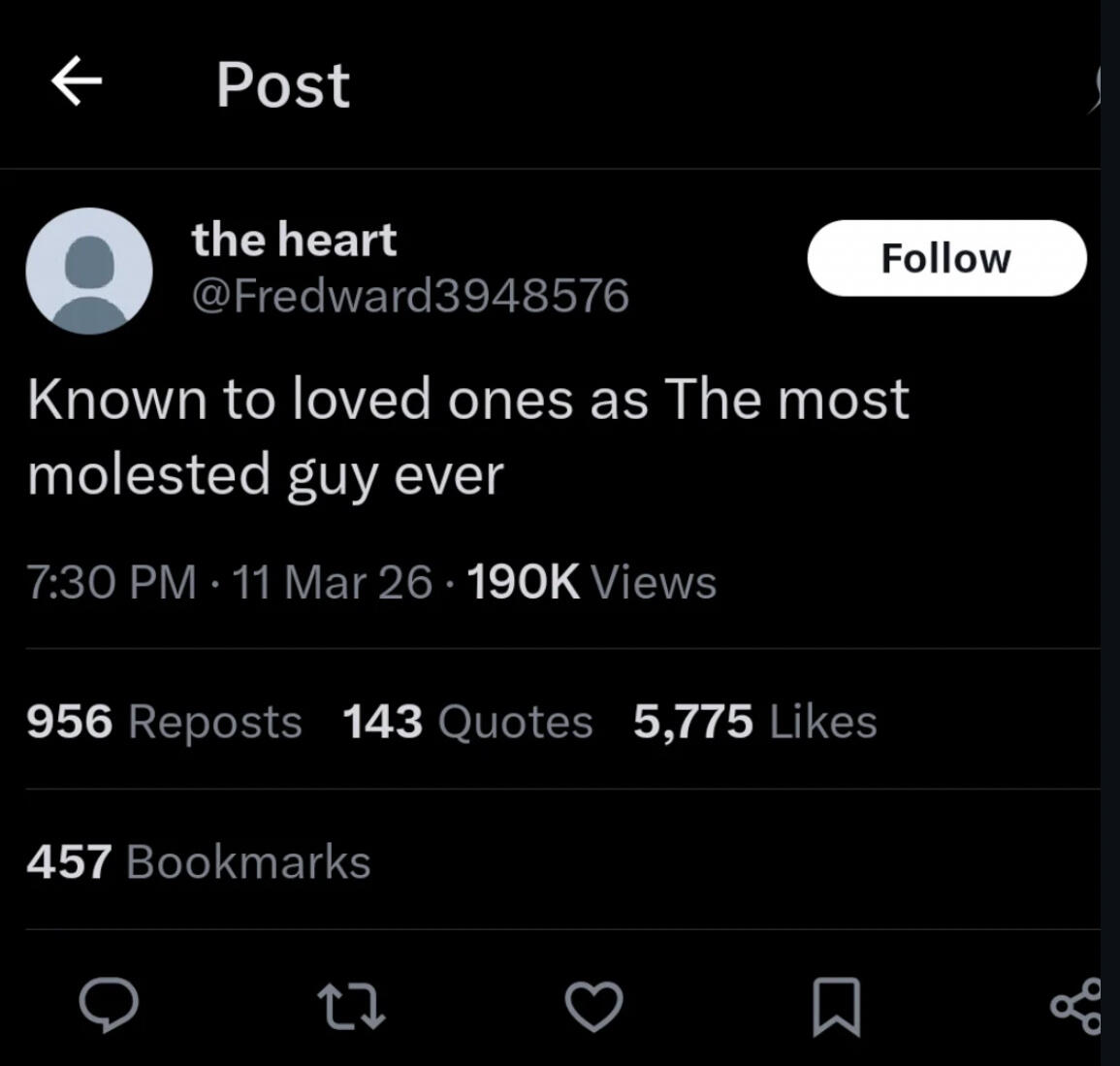1120x1066 pixels.
Task: Repost using the circular arrows icon
Action: 353,1006
